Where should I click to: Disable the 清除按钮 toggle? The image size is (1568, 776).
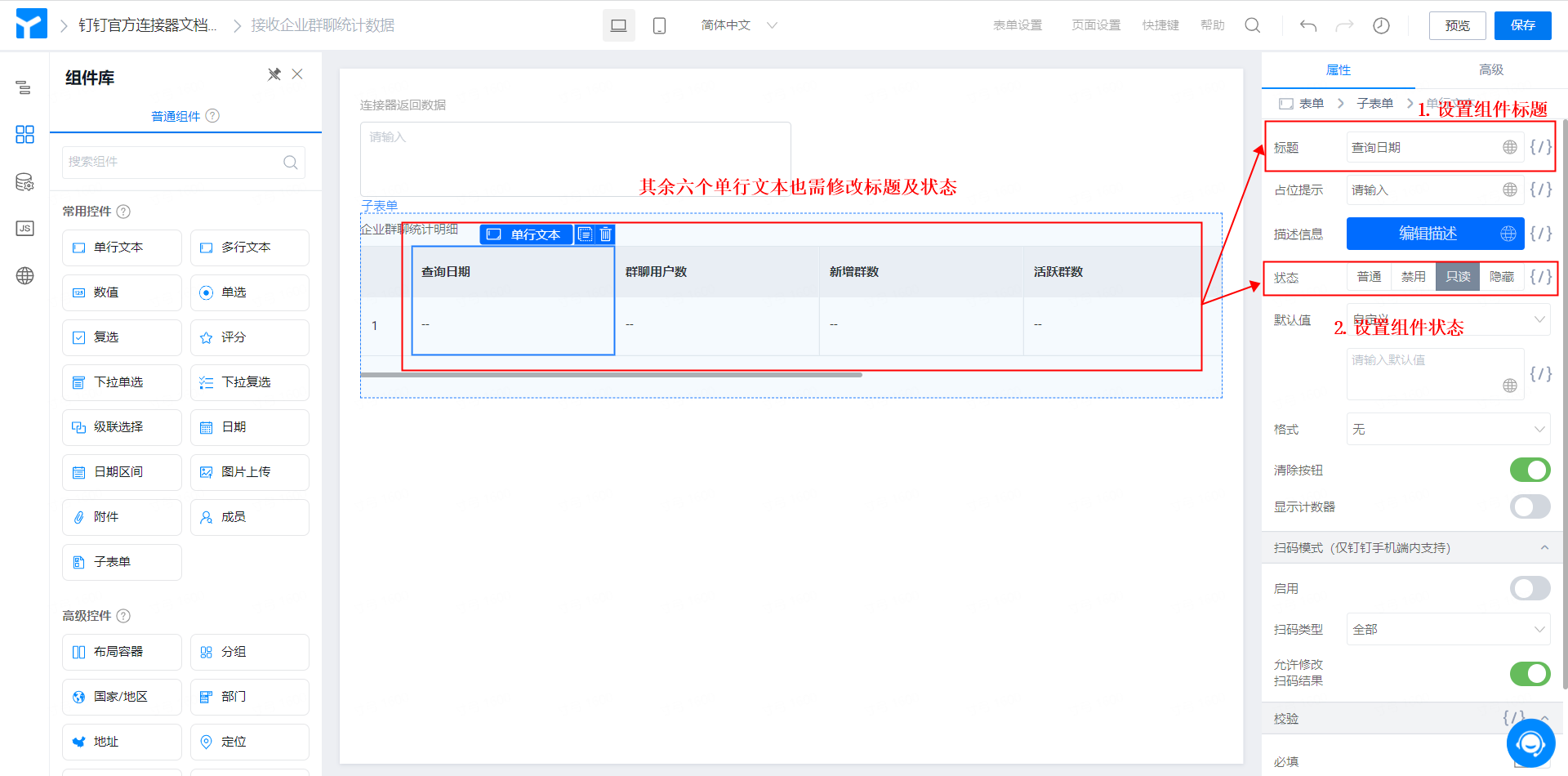1530,470
